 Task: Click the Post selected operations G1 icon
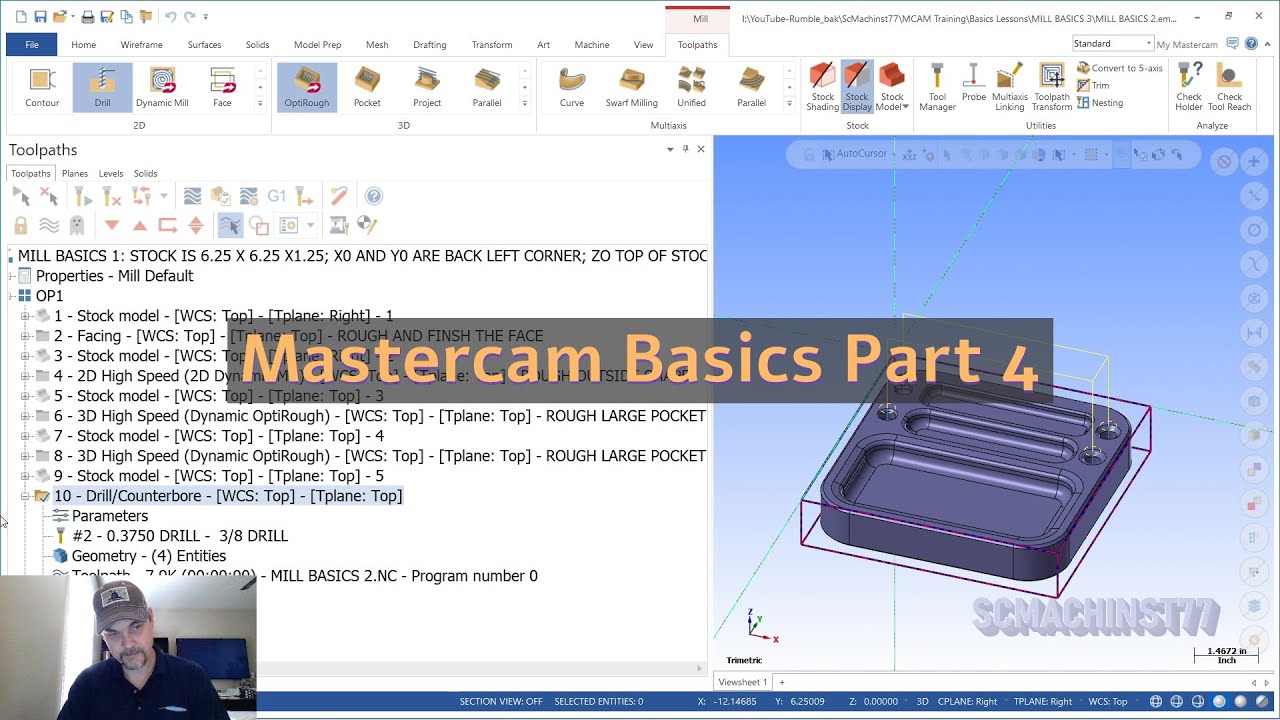pos(277,196)
